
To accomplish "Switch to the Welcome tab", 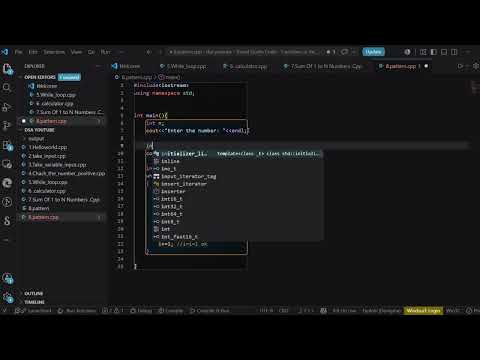I will [127, 66].
